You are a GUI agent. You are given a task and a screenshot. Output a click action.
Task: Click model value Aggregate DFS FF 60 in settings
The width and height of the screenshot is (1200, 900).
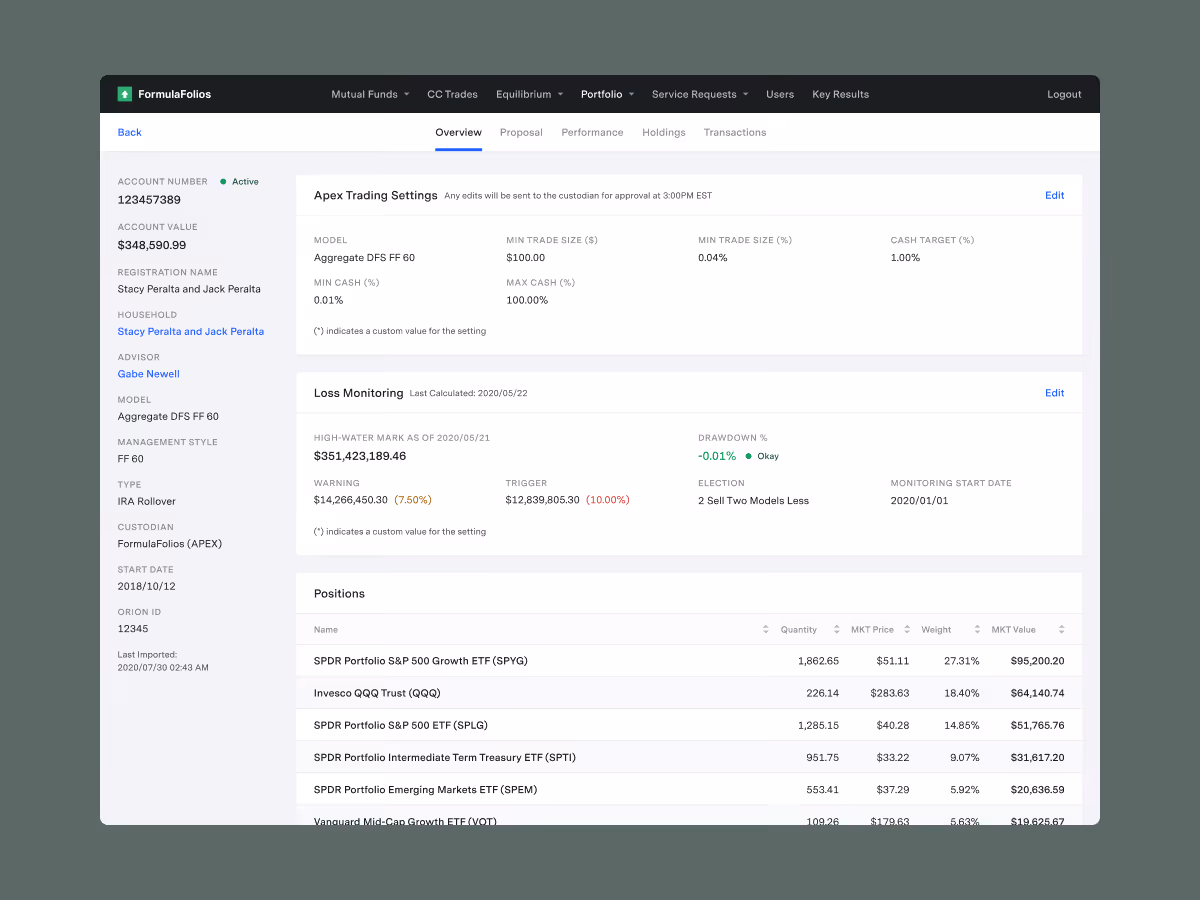(x=364, y=258)
